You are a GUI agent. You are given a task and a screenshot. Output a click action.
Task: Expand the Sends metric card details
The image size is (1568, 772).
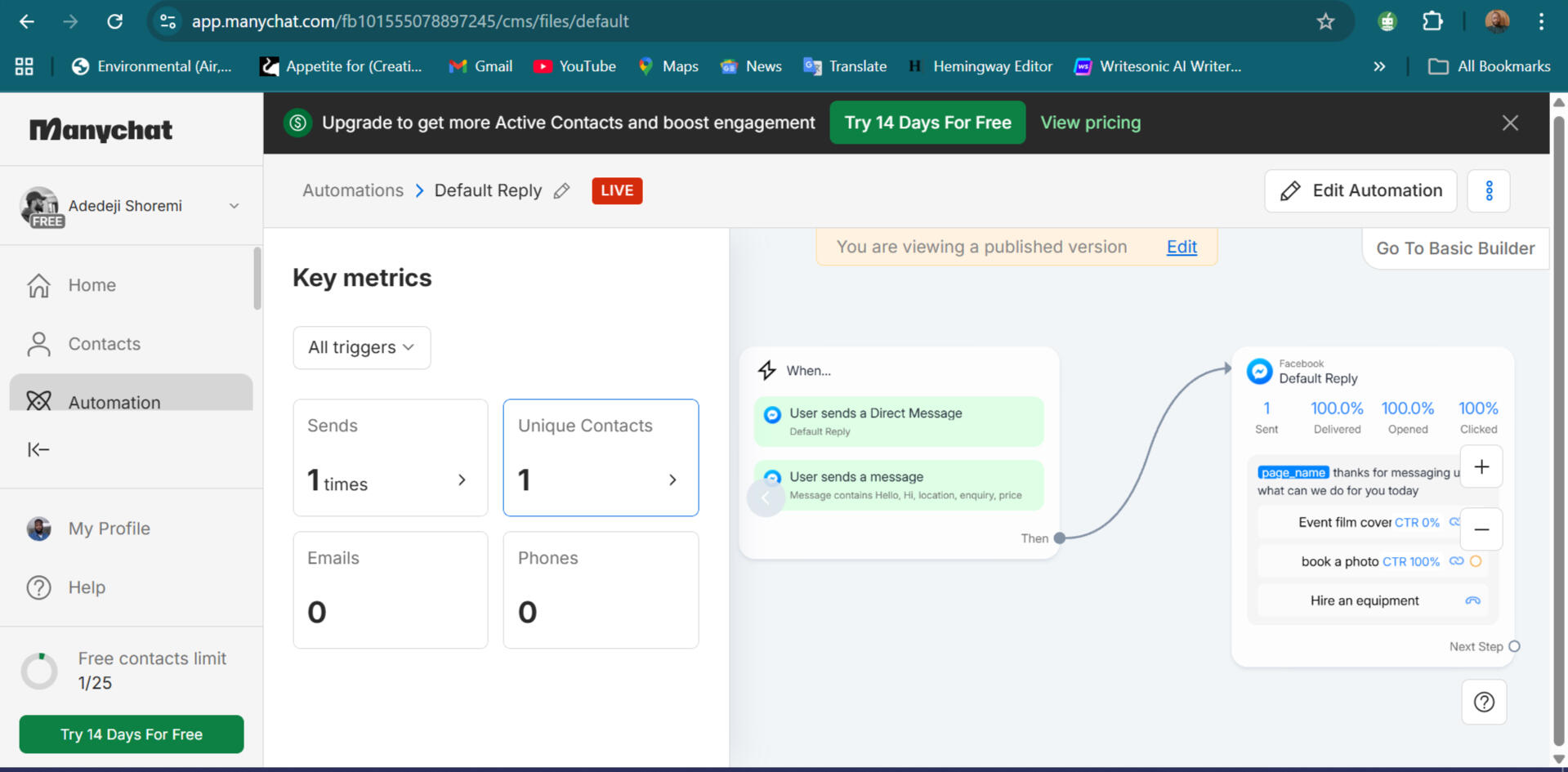coord(462,480)
